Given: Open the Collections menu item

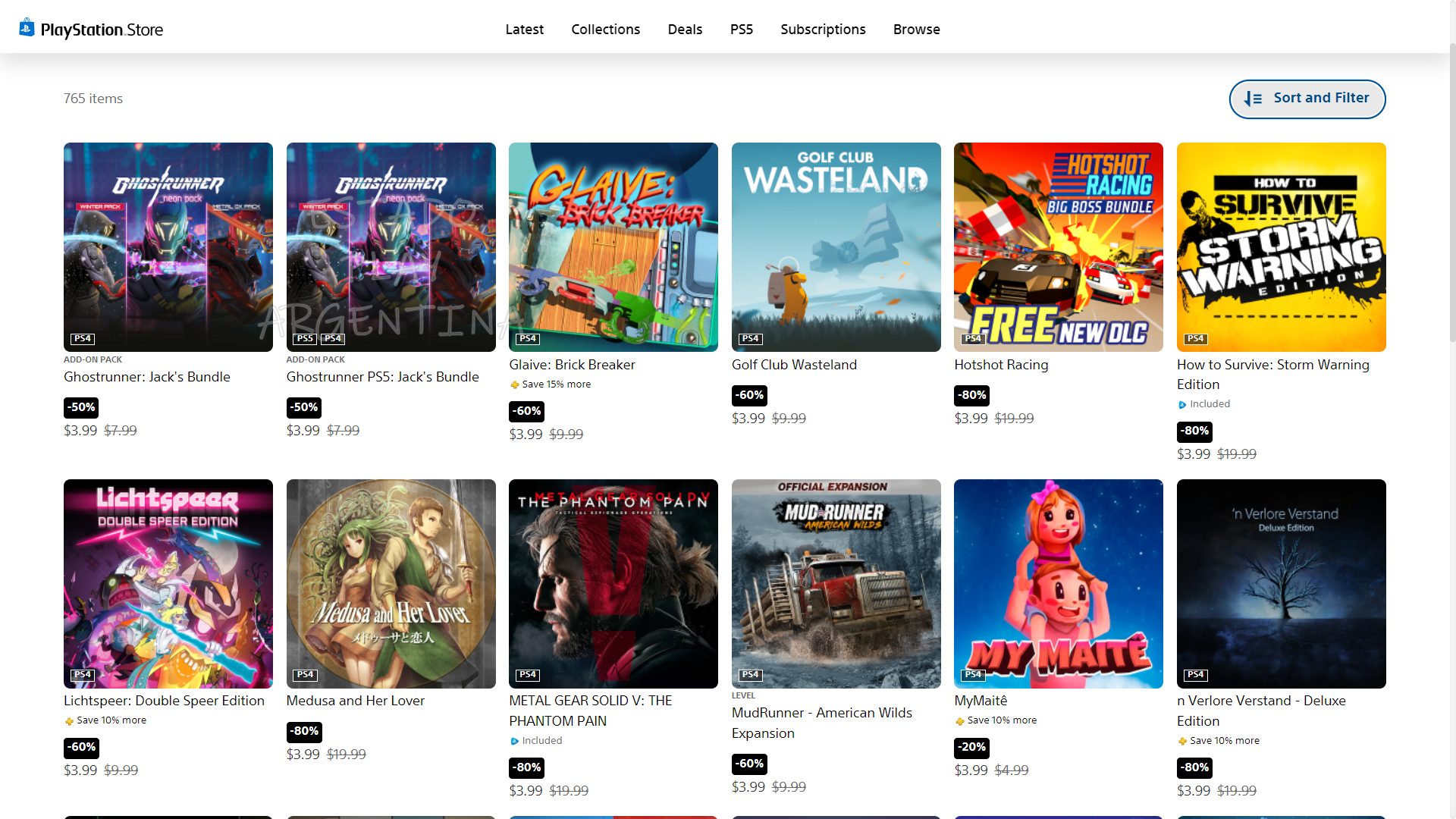Looking at the screenshot, I should (x=605, y=29).
